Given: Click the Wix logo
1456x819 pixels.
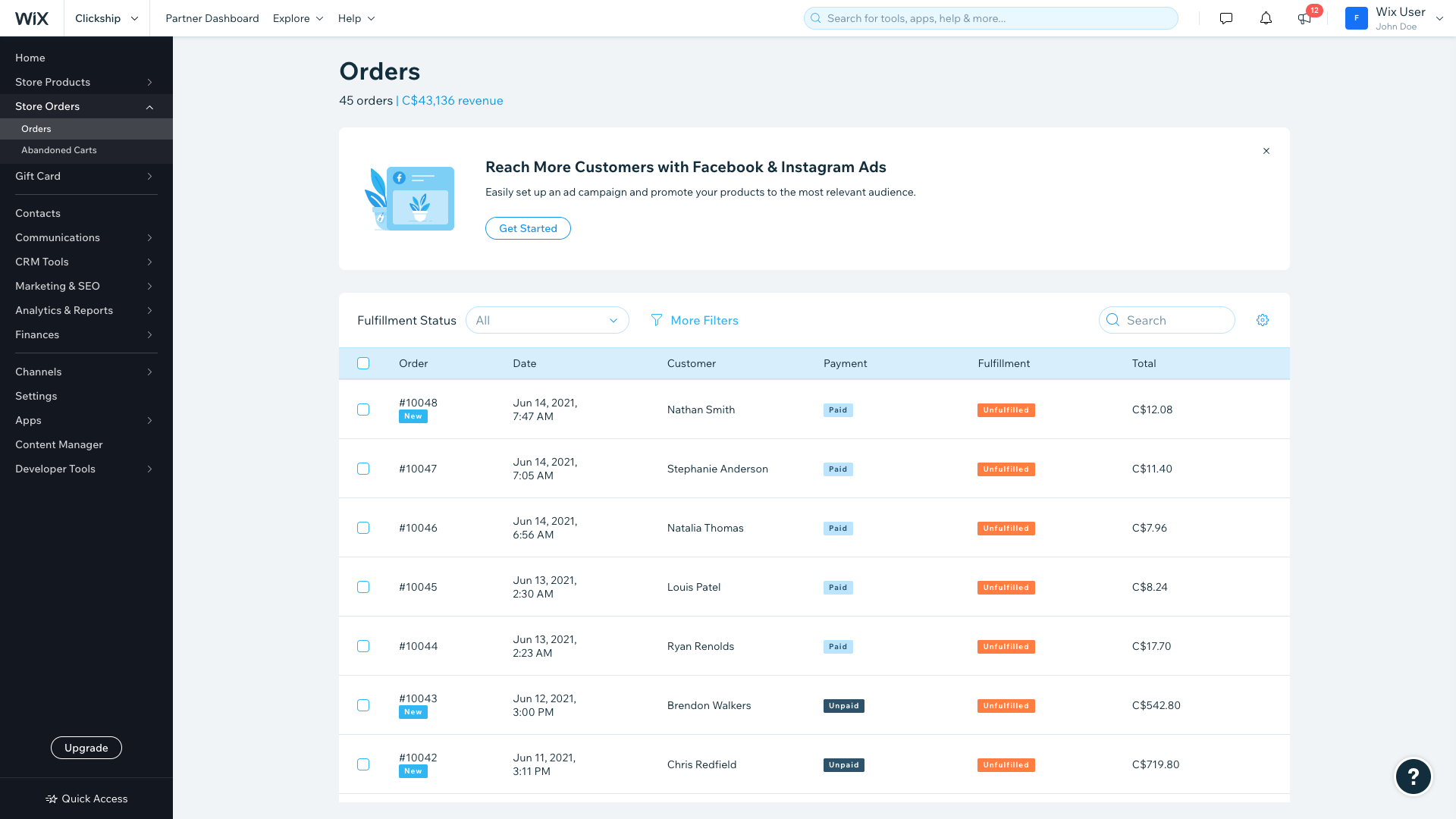Looking at the screenshot, I should [32, 18].
